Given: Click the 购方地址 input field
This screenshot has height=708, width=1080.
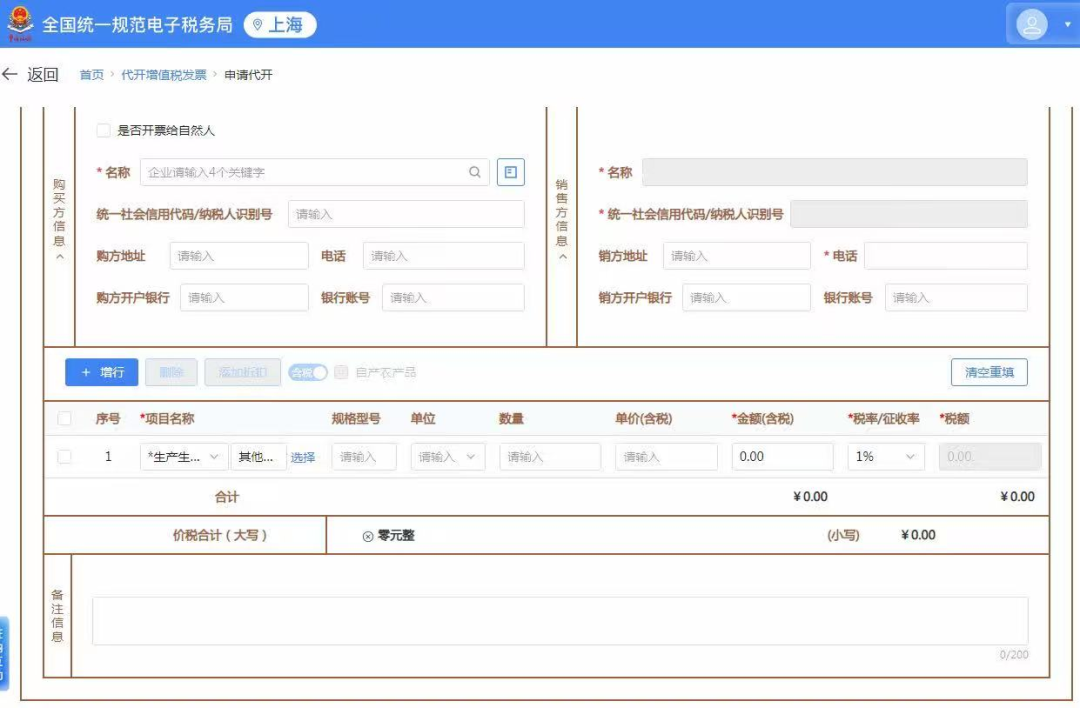Looking at the screenshot, I should (x=239, y=256).
